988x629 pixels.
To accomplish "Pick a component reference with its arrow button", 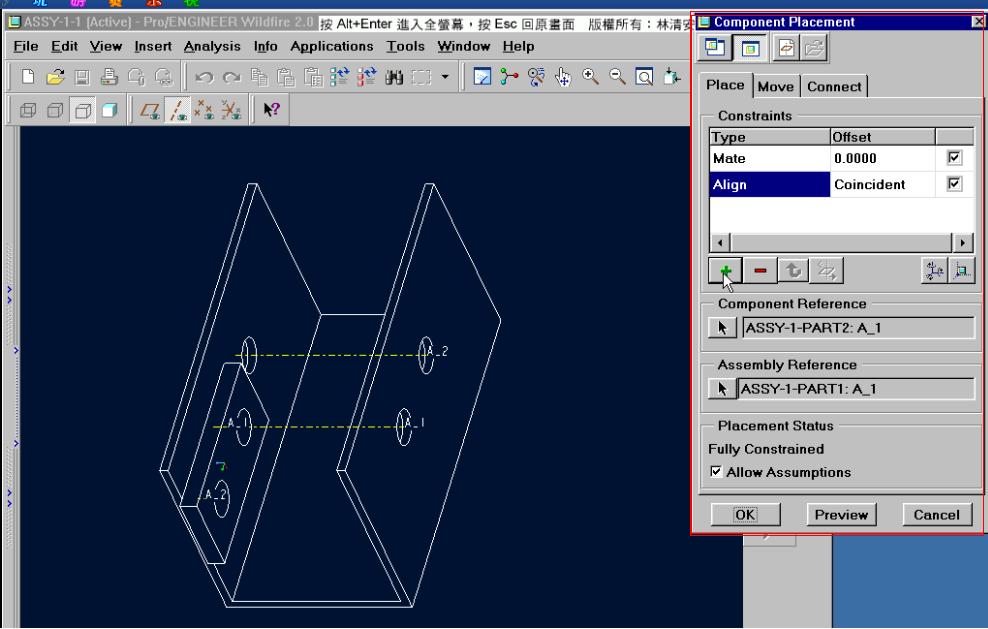I will (x=723, y=328).
